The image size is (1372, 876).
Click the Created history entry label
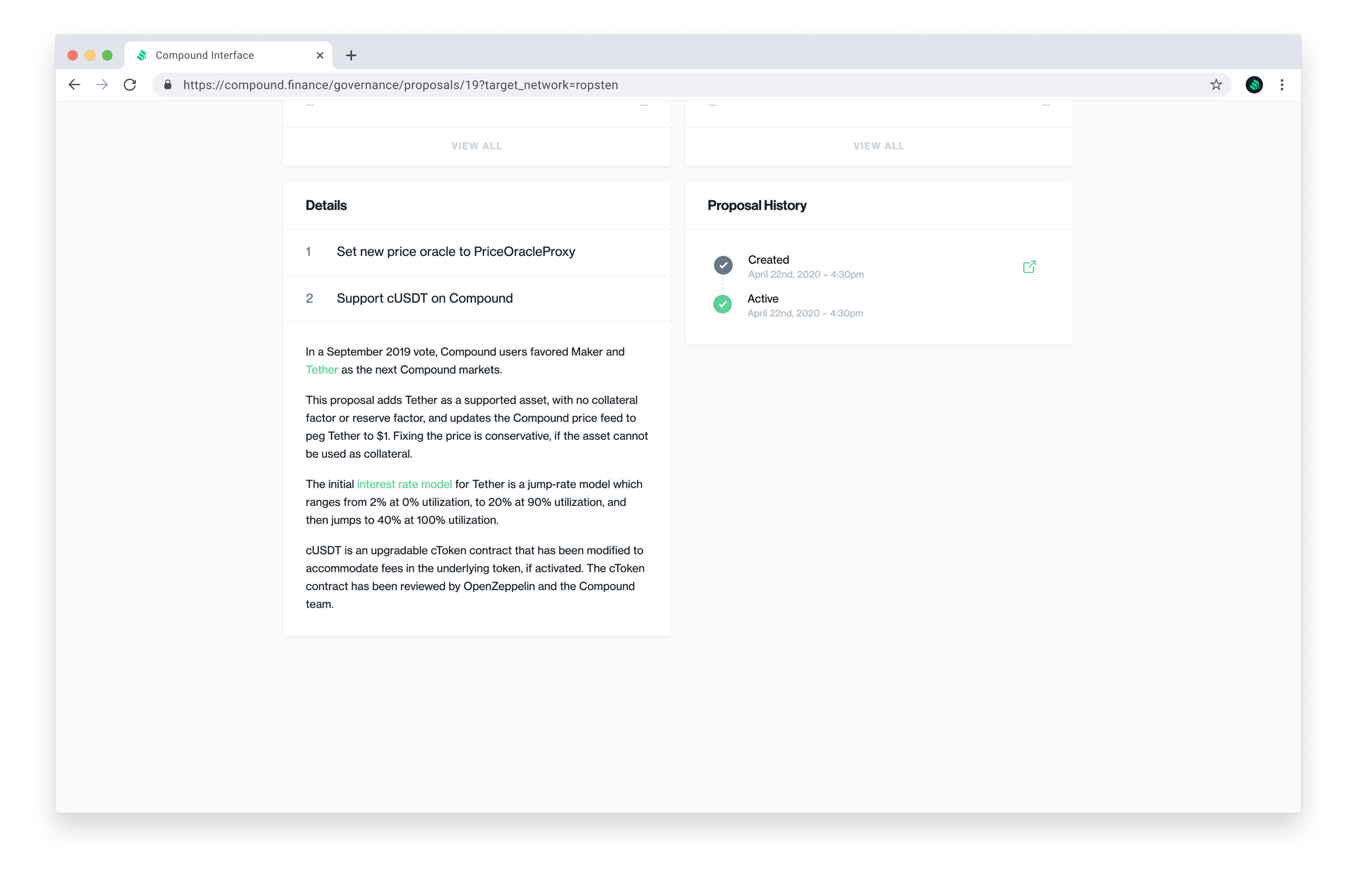(768, 260)
